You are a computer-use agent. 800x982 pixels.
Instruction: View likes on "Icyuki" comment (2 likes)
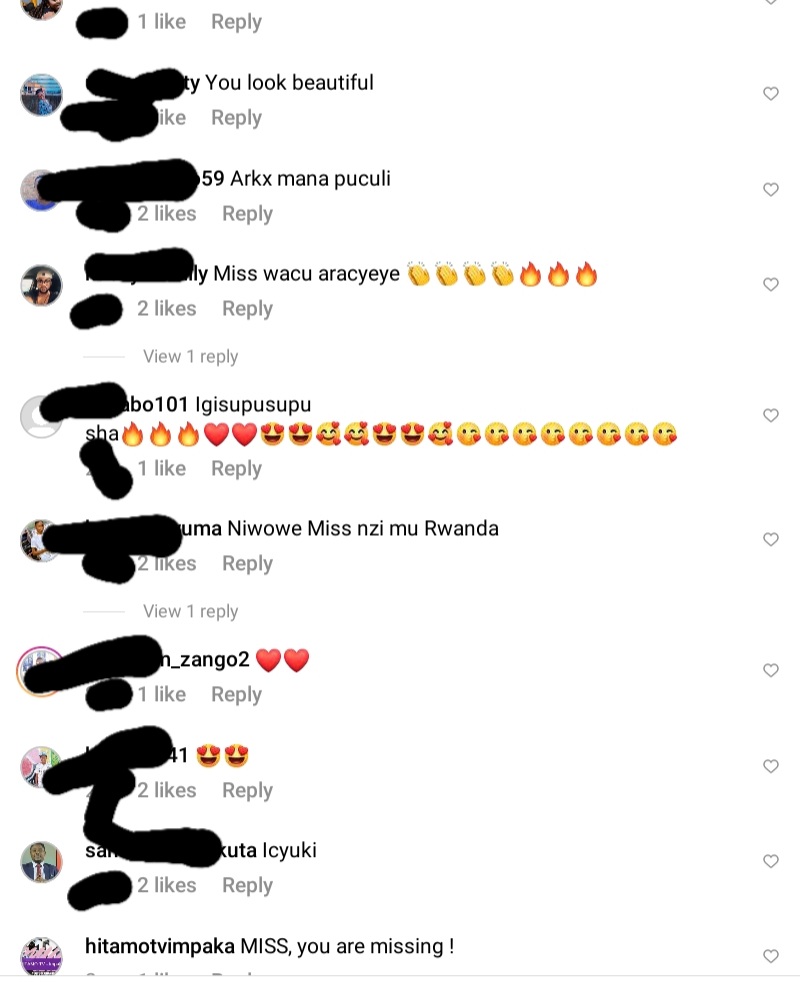[x=167, y=886]
